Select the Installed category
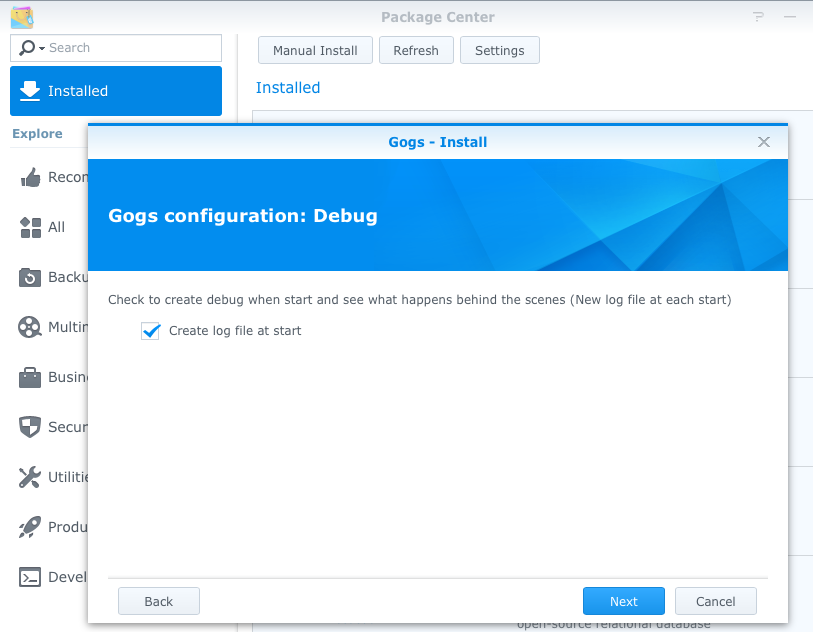This screenshot has width=813, height=632. tap(116, 91)
